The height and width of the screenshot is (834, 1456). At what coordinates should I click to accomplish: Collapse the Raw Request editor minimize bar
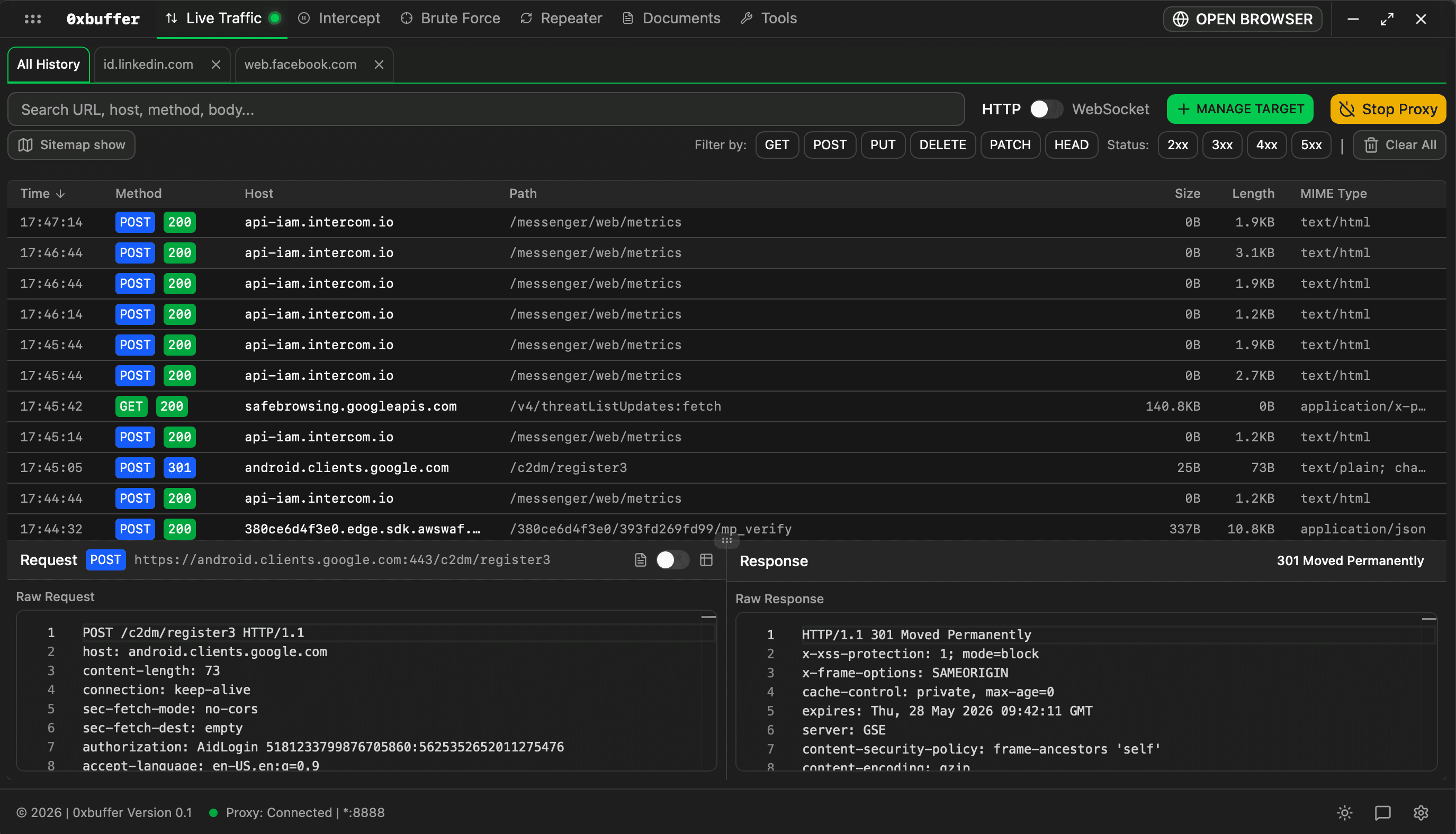(x=709, y=617)
